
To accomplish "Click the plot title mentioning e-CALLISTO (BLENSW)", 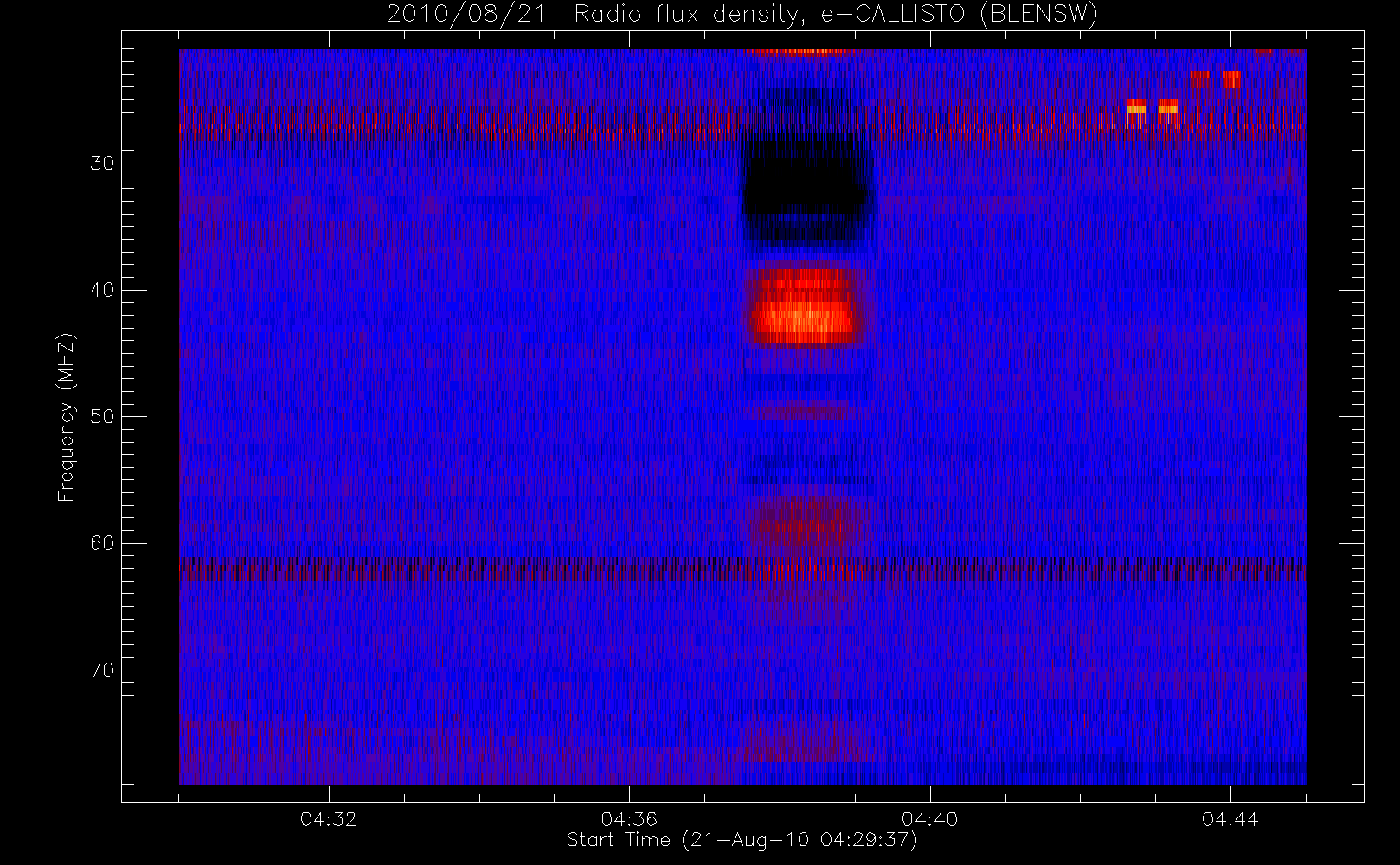I will click(x=742, y=14).
